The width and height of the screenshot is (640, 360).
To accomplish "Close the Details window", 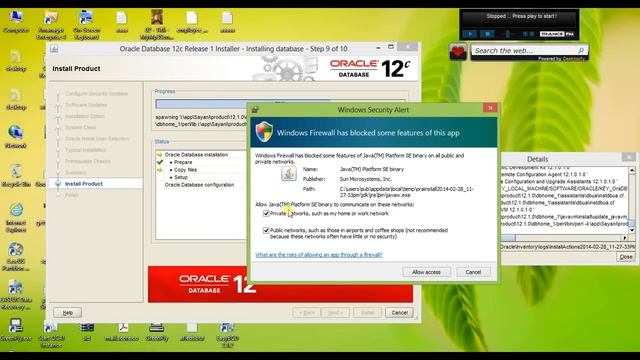I will click(629, 157).
